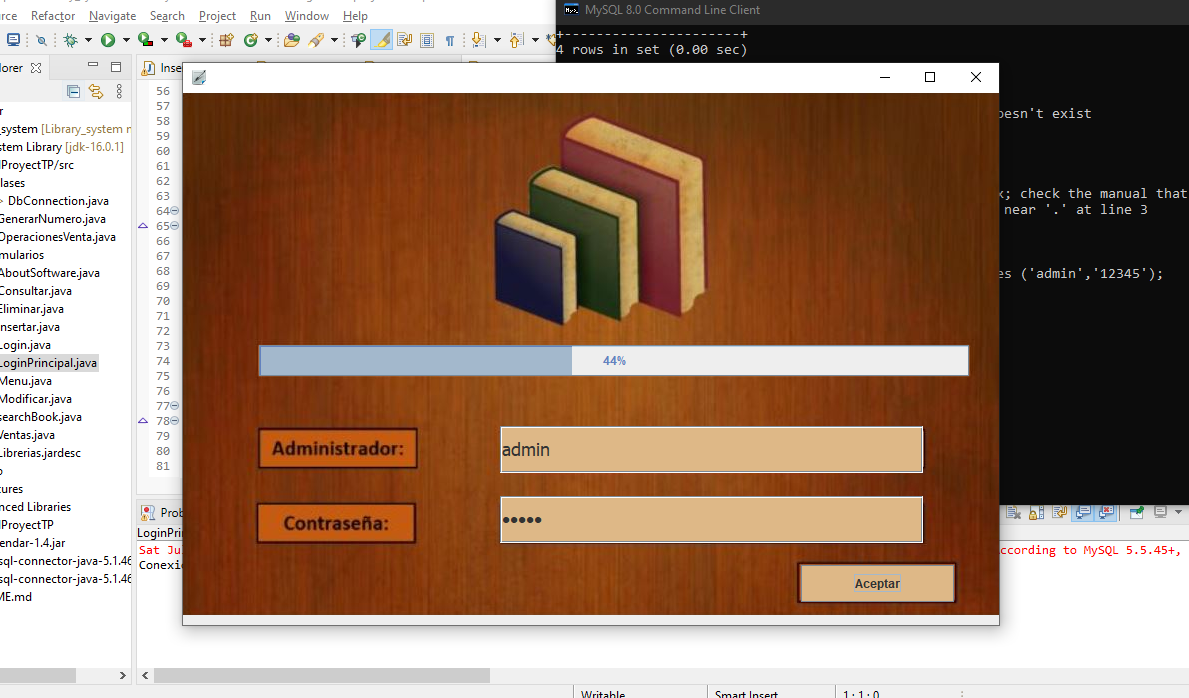Open the Project menu
The width and height of the screenshot is (1189, 698).
tap(217, 15)
